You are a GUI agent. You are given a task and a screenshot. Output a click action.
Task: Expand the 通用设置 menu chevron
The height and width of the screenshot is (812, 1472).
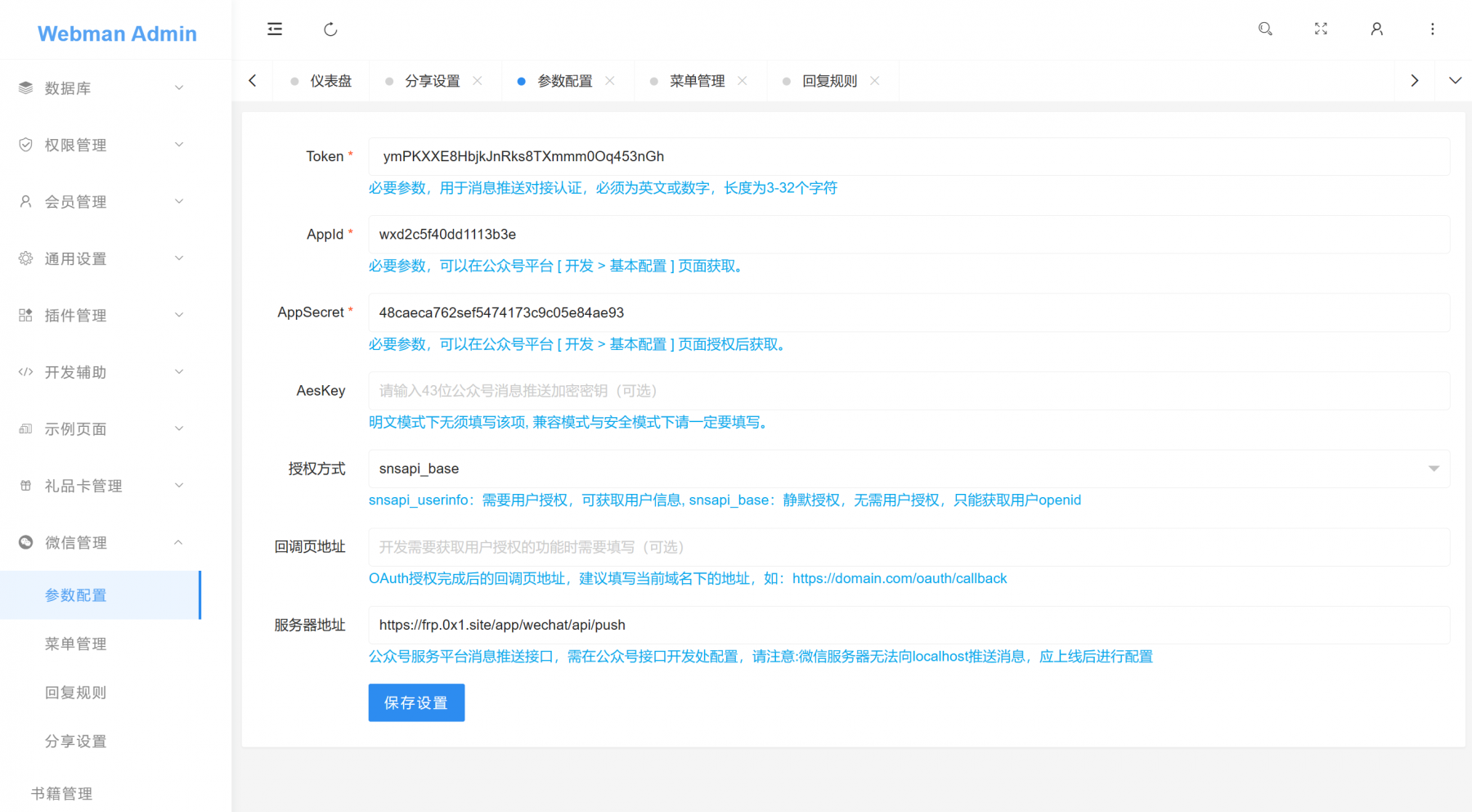pos(179,258)
